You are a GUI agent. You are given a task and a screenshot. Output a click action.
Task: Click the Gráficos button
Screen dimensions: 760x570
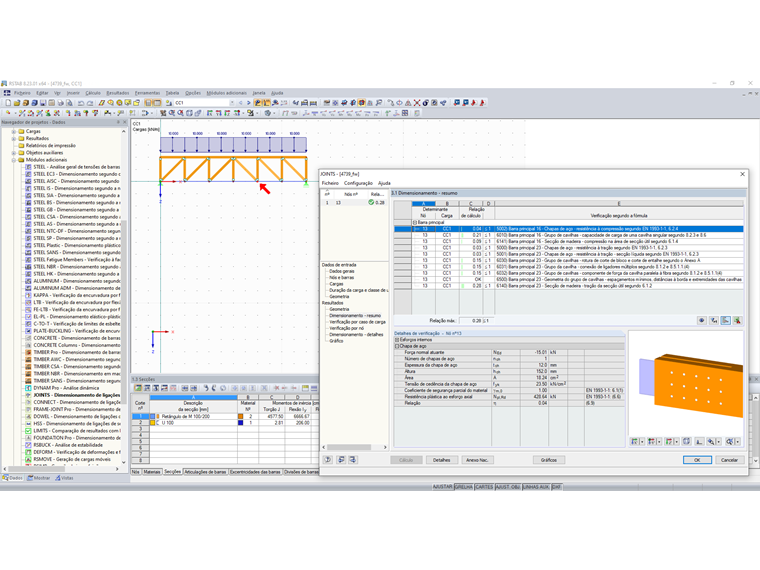549,460
